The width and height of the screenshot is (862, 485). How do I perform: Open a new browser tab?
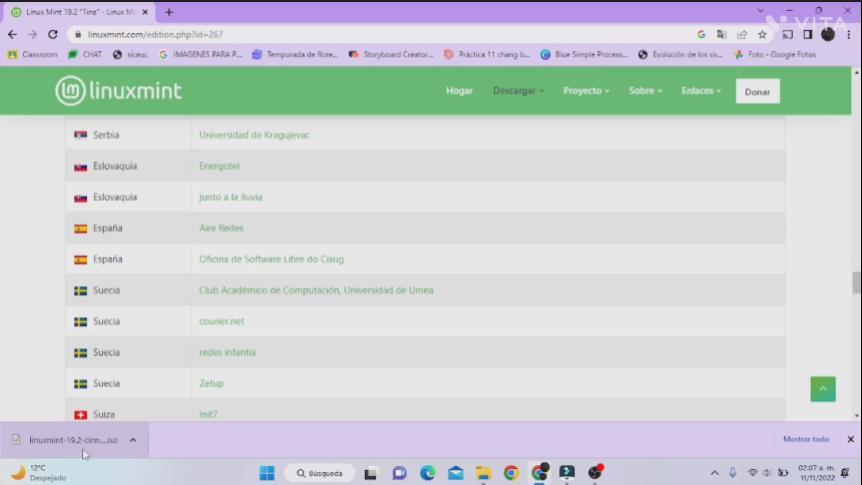pyautogui.click(x=169, y=12)
